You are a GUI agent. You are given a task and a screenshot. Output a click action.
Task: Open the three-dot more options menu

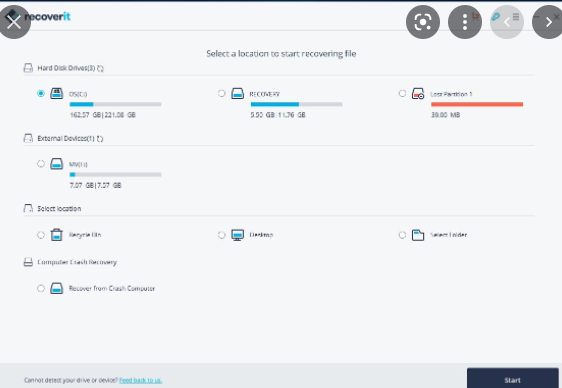click(x=465, y=22)
